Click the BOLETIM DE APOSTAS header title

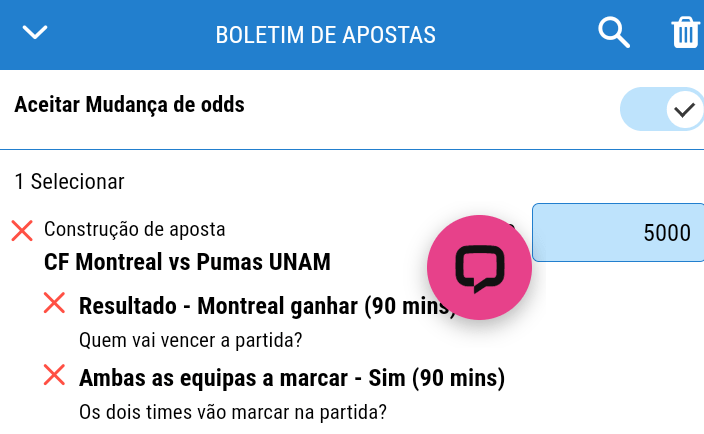pos(325,35)
